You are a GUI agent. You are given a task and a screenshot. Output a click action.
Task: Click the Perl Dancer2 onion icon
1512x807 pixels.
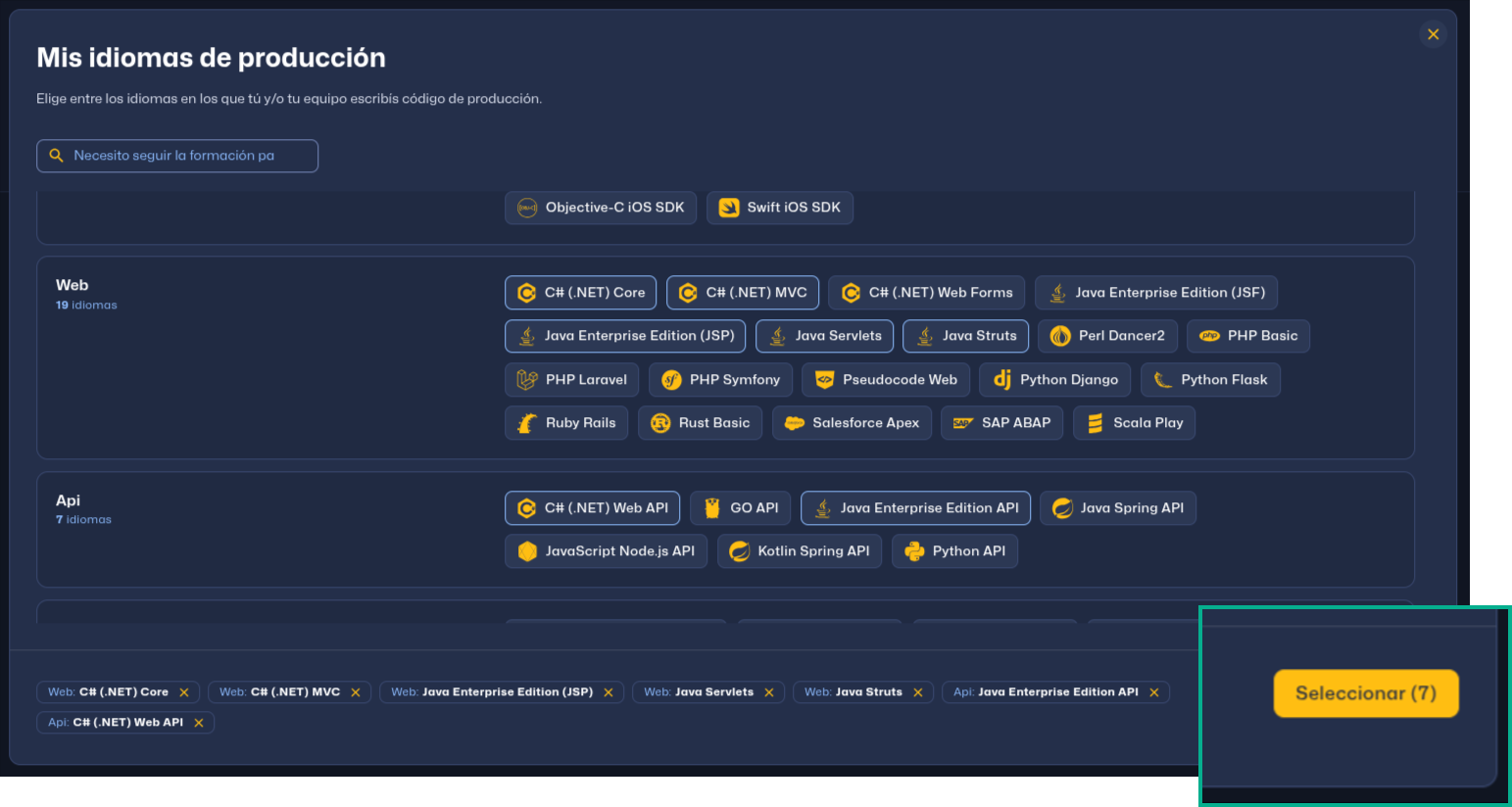coord(1060,336)
